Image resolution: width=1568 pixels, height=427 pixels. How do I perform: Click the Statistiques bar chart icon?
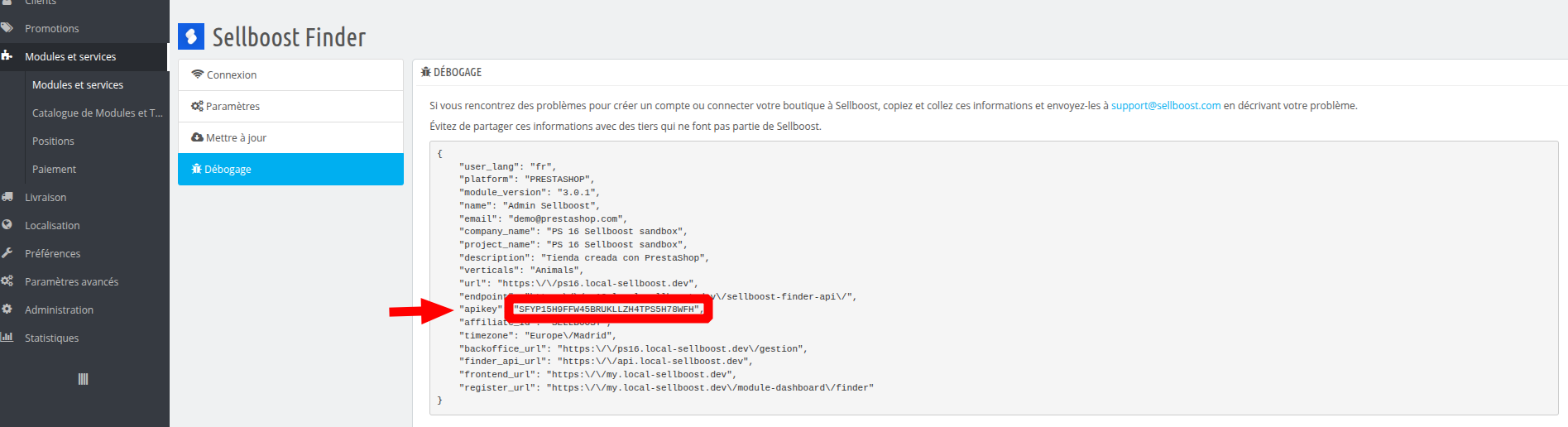(7, 338)
